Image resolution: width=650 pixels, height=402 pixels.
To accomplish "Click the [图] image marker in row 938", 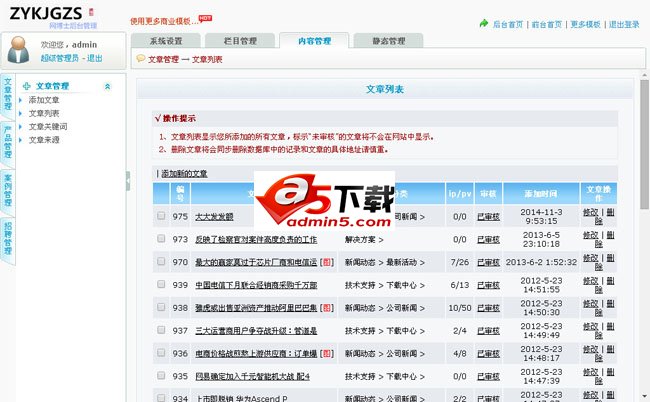I will pos(327,308).
